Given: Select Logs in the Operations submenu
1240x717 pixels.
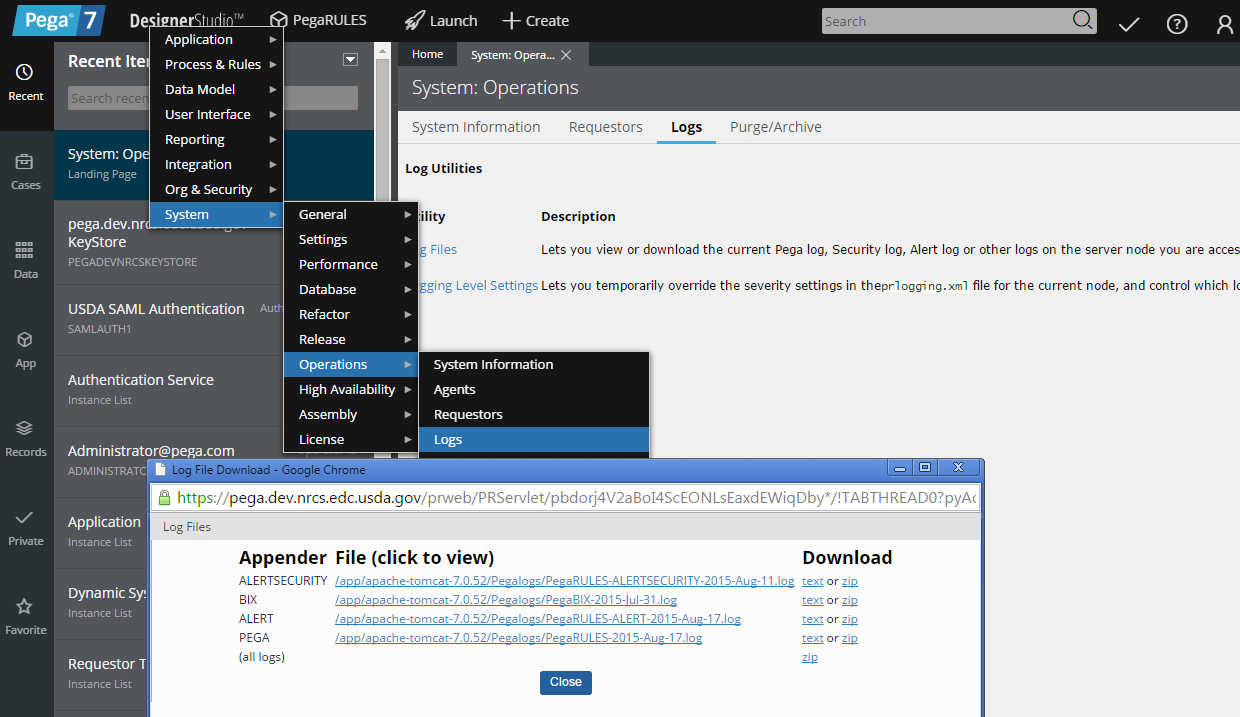Looking at the screenshot, I should 448,440.
